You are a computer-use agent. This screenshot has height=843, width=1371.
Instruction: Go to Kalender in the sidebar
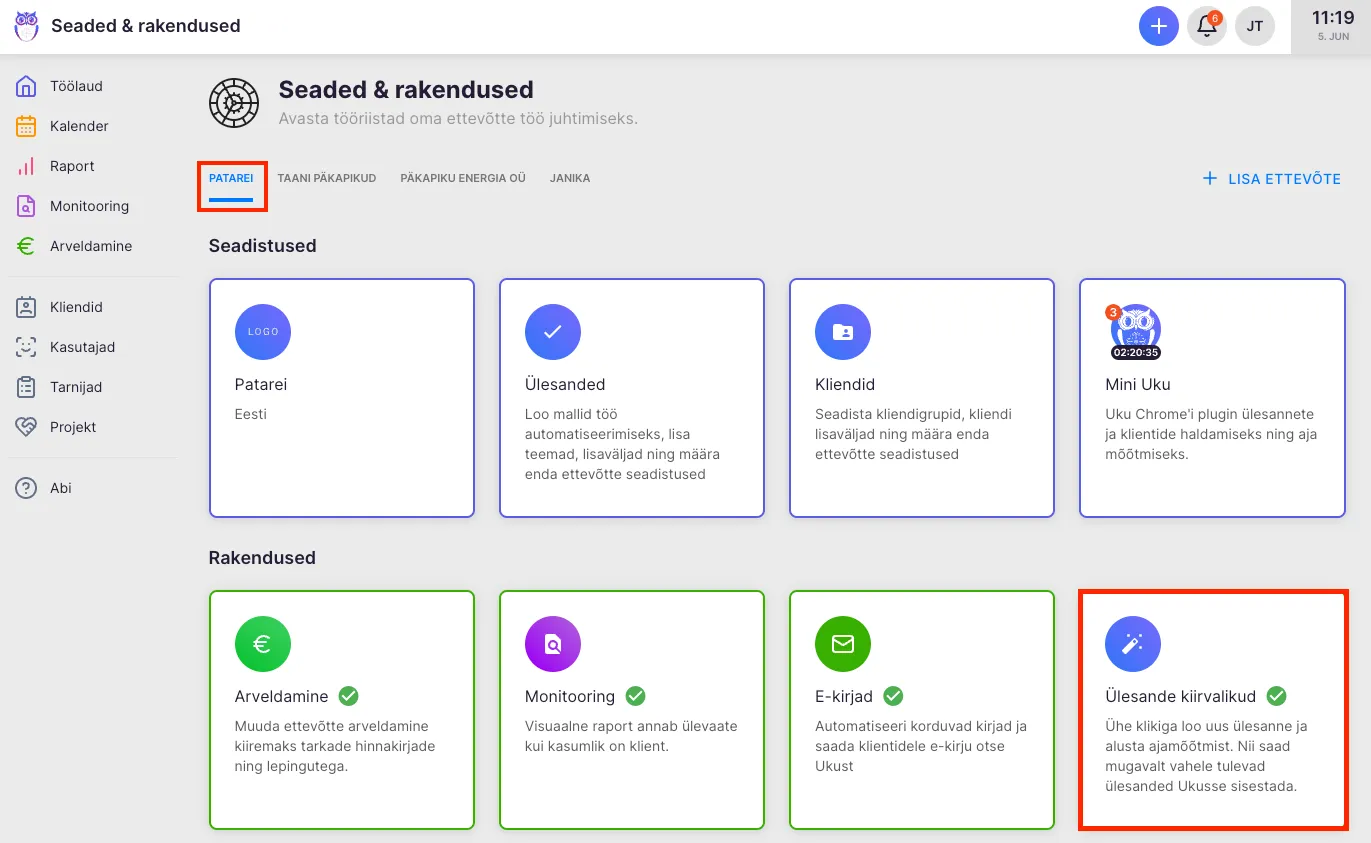pos(79,126)
